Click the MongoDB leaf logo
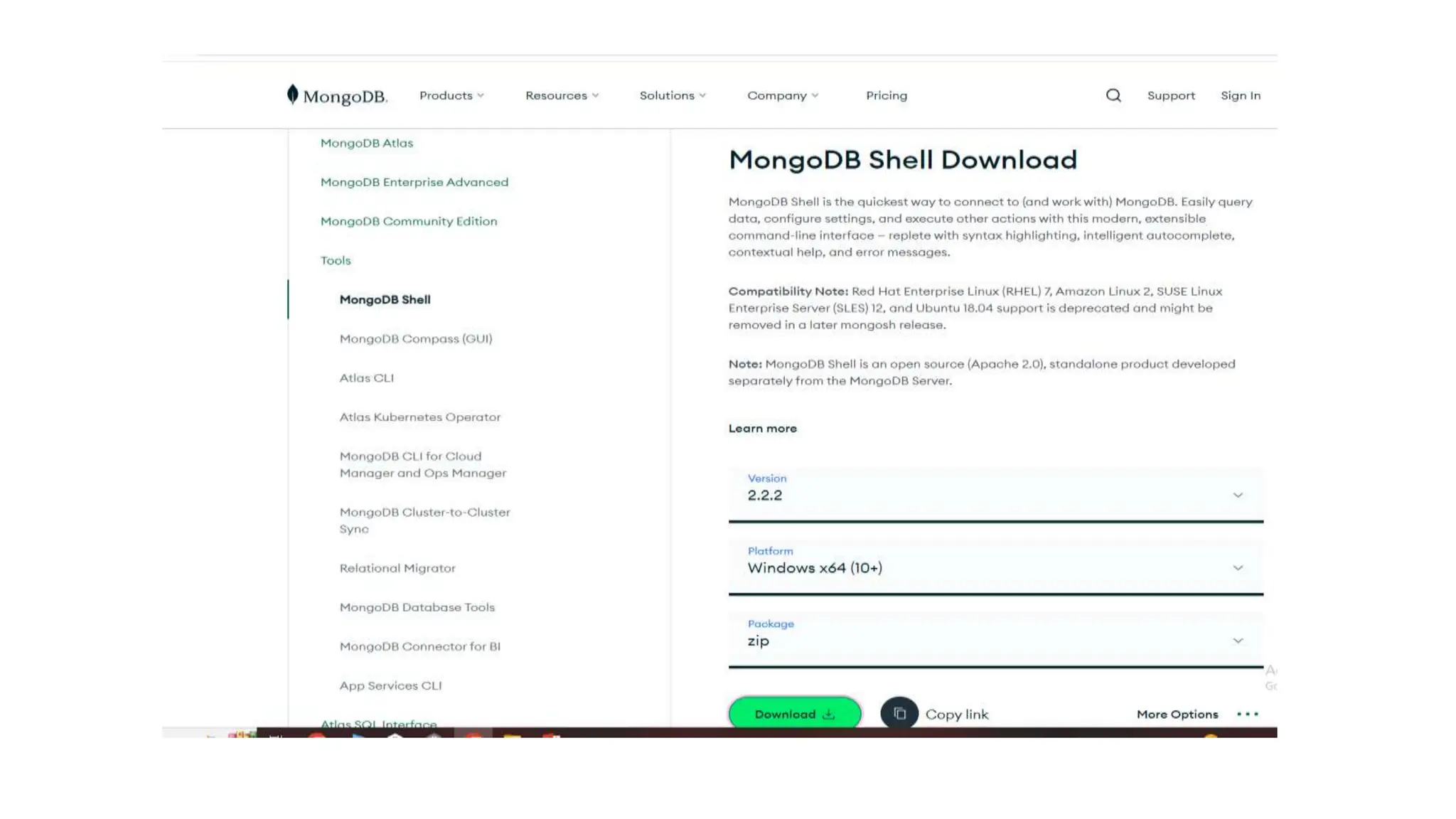The image size is (1456, 819). (292, 95)
